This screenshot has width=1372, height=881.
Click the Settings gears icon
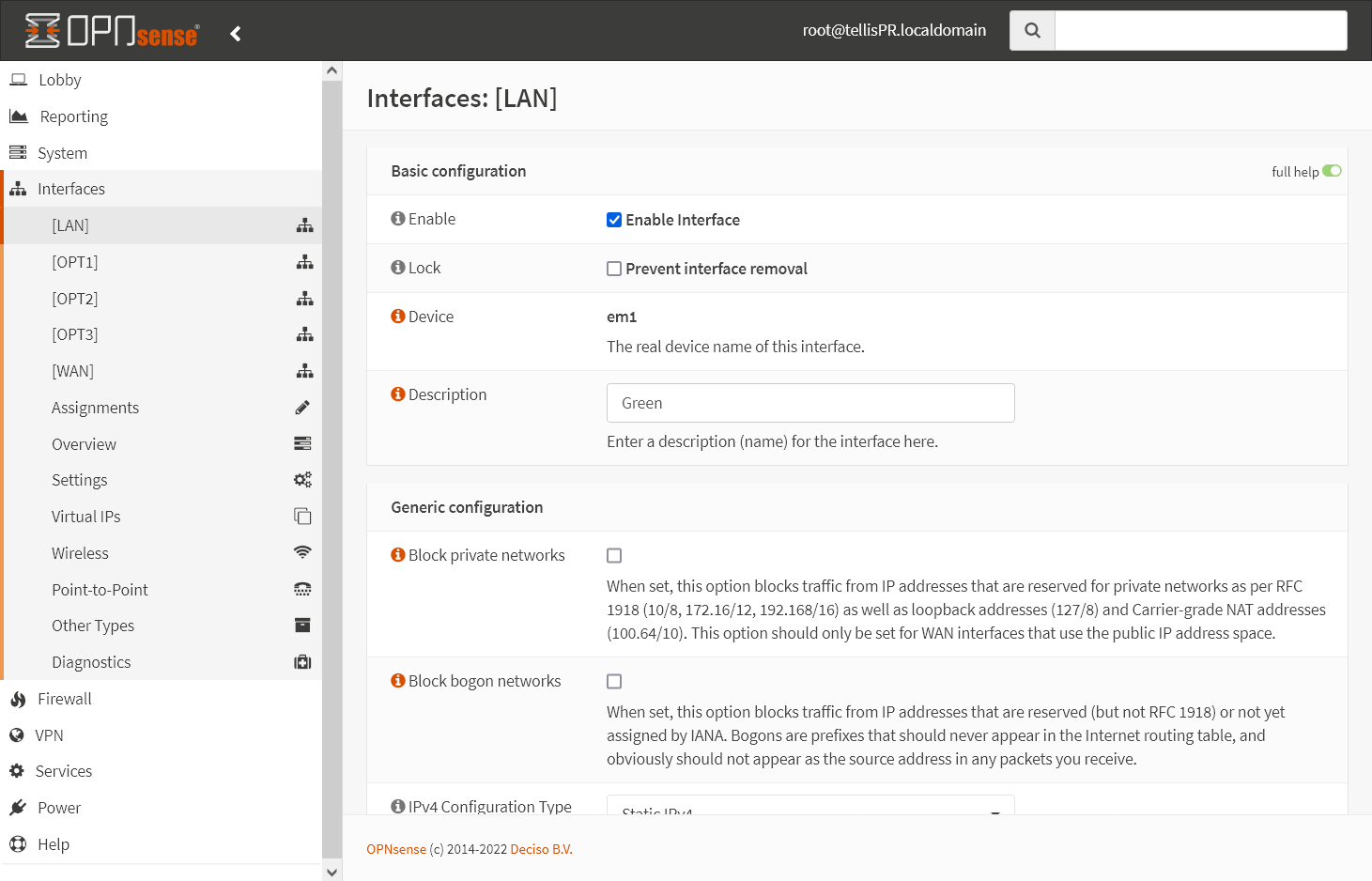click(x=301, y=479)
